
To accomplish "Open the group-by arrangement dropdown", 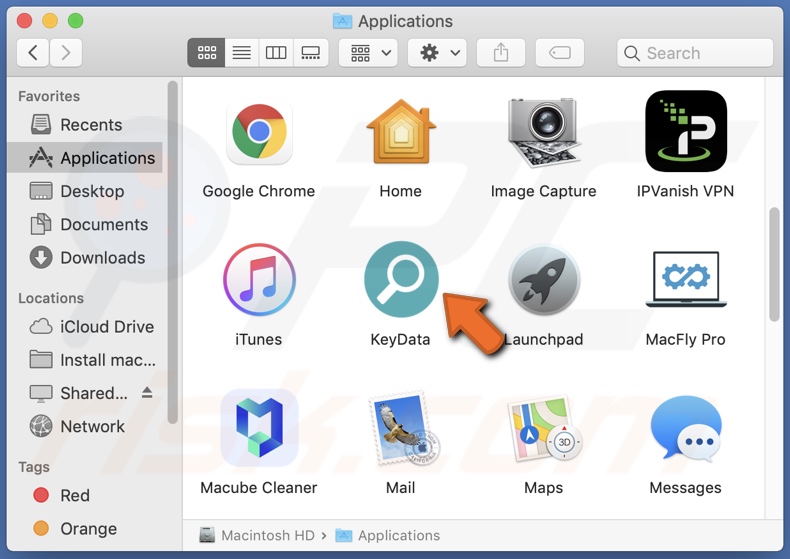I will pos(368,53).
